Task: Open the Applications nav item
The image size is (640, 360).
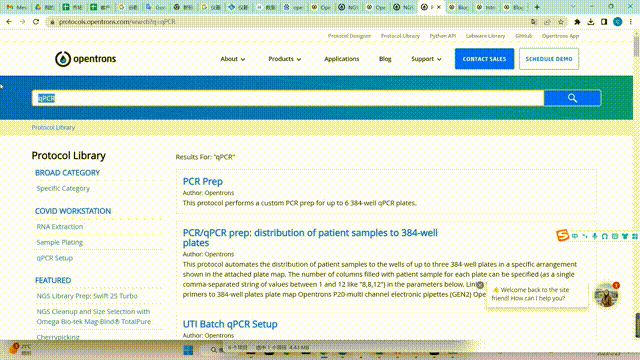Action: tap(342, 59)
